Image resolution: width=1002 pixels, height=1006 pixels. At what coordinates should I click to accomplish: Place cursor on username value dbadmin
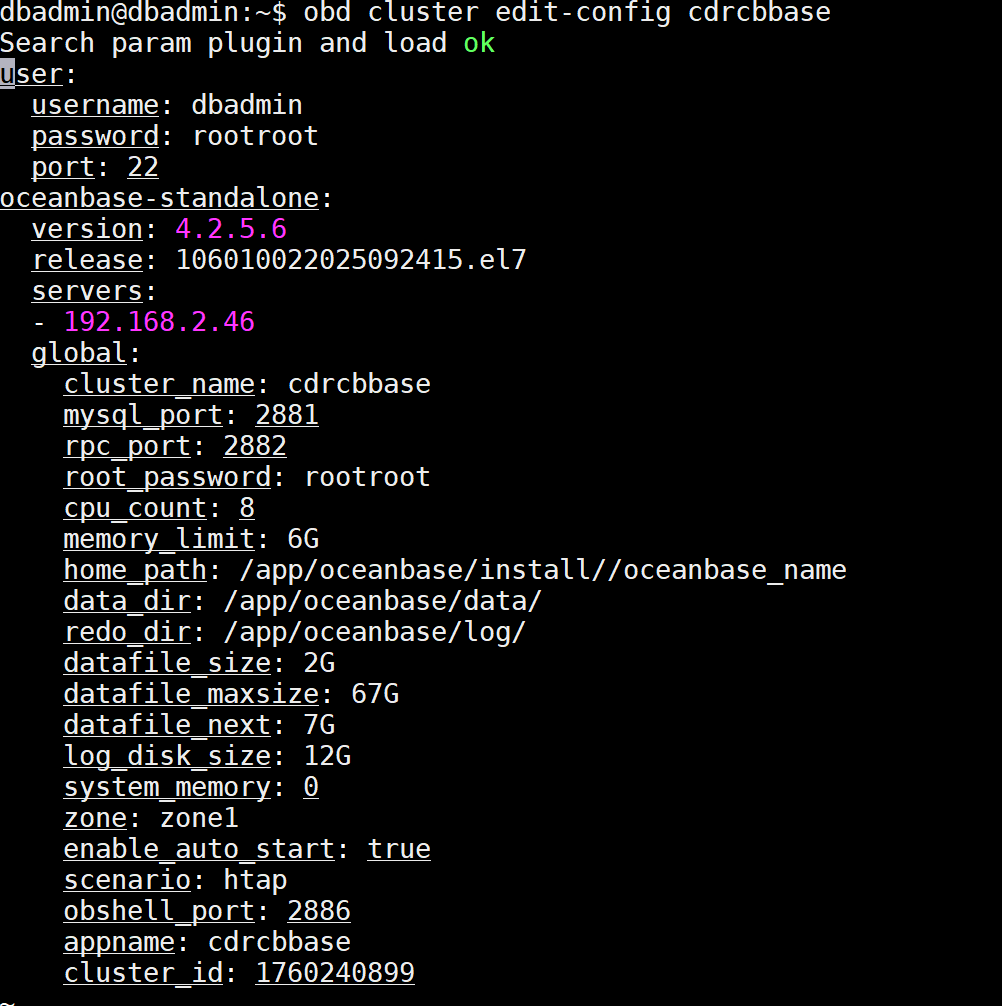coord(246,105)
